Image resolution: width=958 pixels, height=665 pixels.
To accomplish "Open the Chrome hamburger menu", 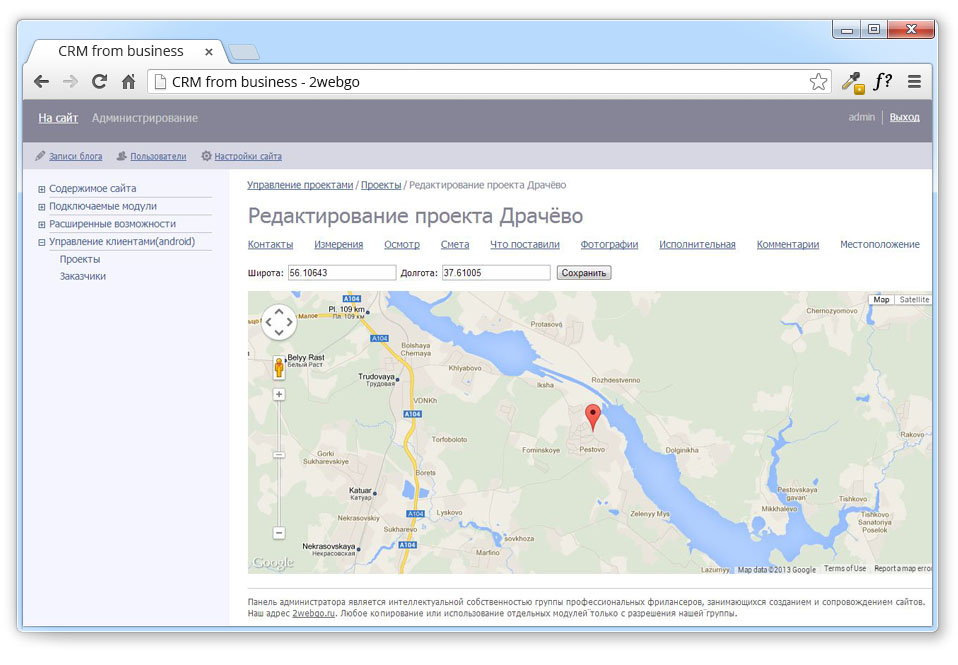I will [914, 81].
